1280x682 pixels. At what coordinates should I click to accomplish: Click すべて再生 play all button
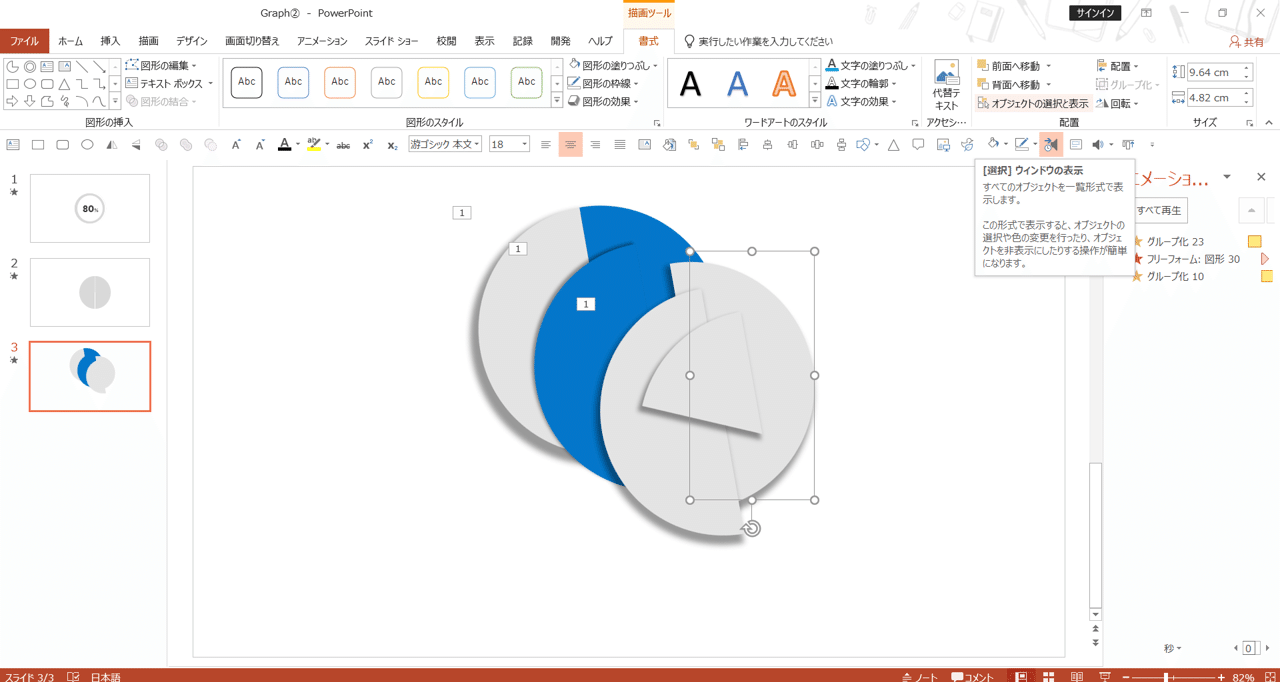point(1160,210)
